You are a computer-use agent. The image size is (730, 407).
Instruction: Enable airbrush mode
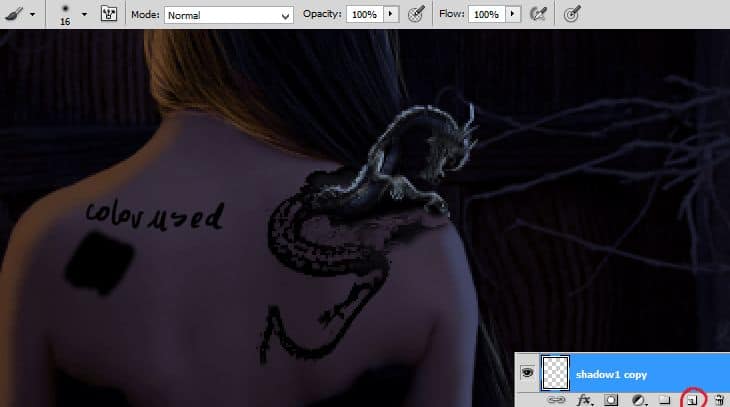538,15
